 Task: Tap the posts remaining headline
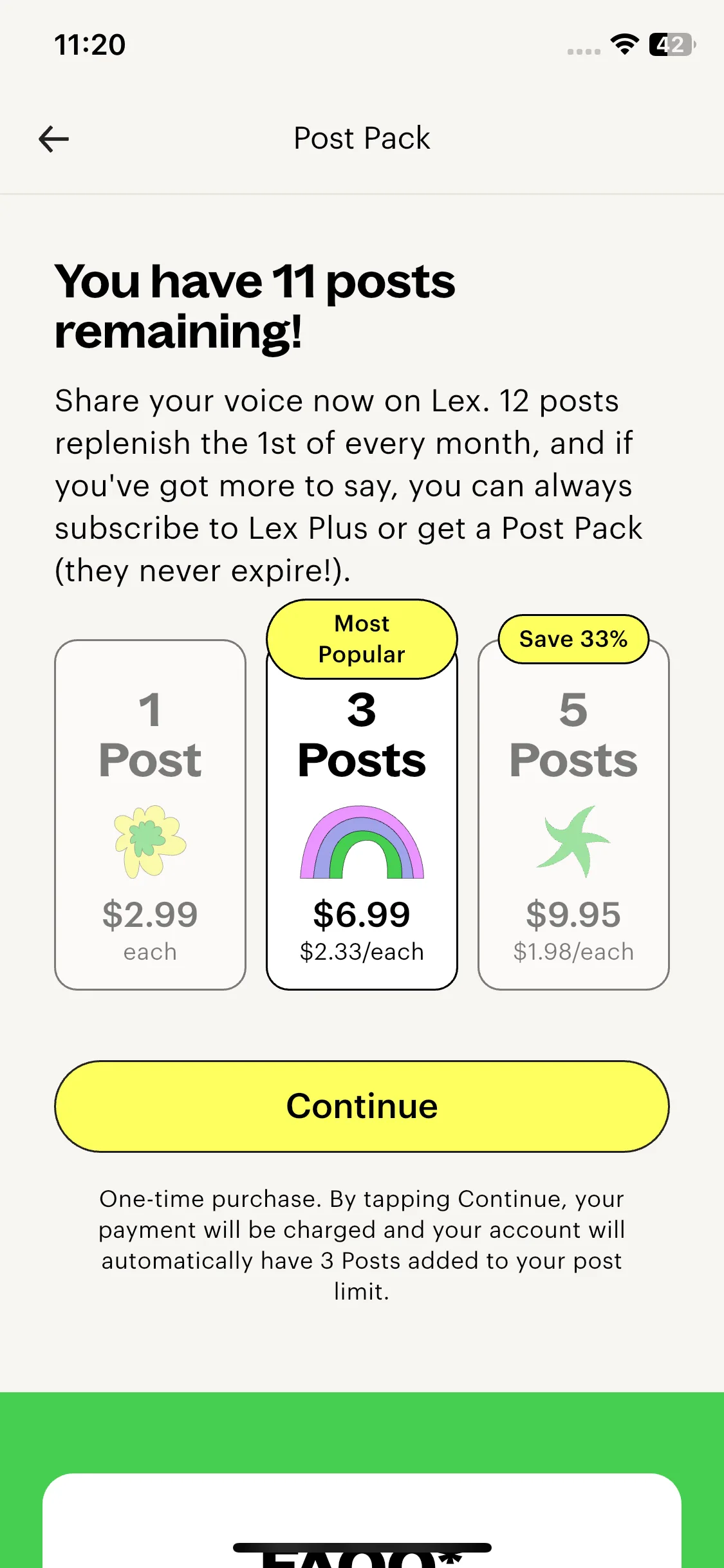tap(255, 306)
